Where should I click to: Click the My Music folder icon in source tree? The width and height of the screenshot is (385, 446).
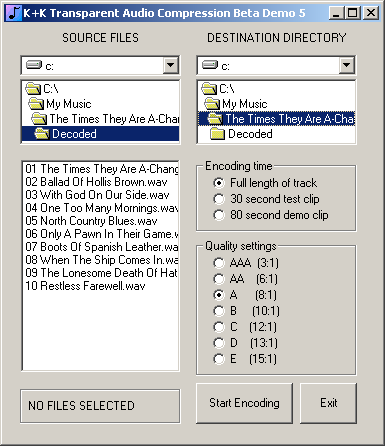36,104
